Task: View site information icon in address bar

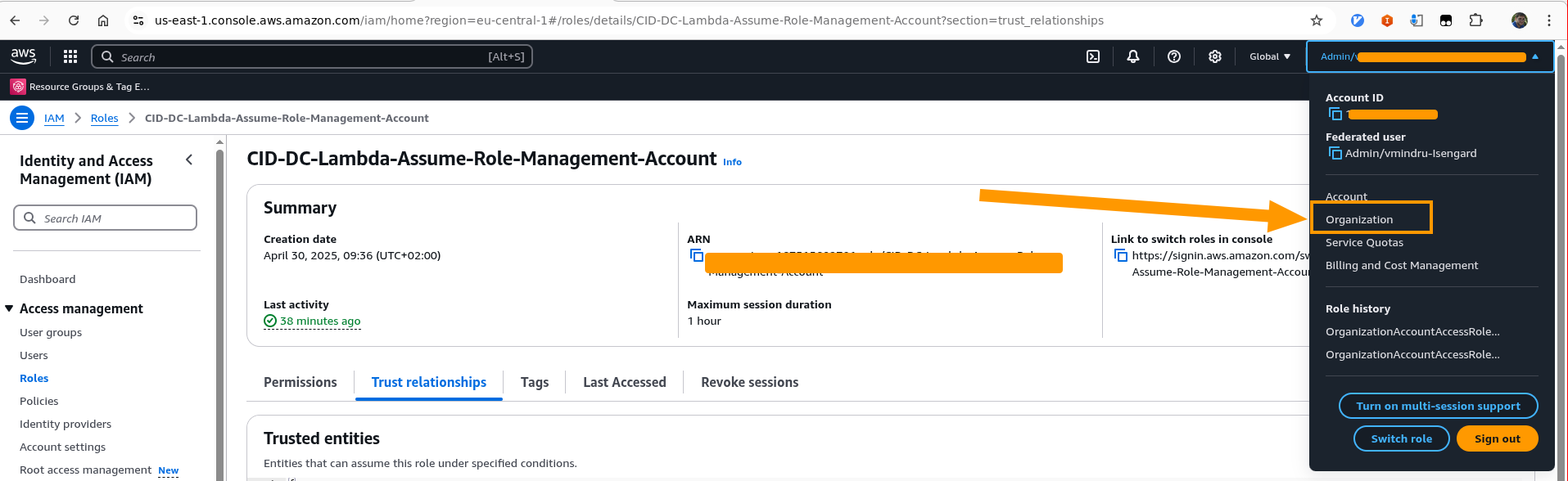Action: [138, 20]
